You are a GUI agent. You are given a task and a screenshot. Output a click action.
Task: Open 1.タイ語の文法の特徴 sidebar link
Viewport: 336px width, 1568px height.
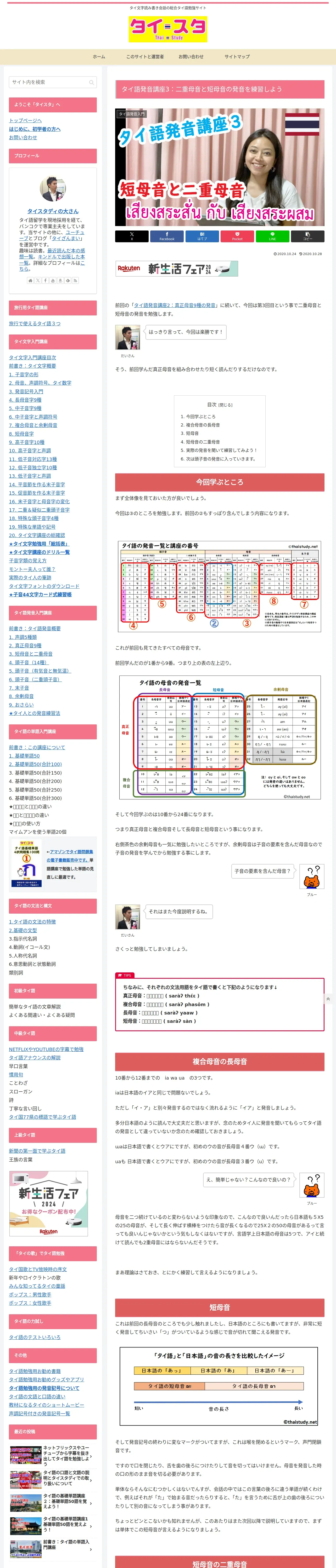click(32, 922)
